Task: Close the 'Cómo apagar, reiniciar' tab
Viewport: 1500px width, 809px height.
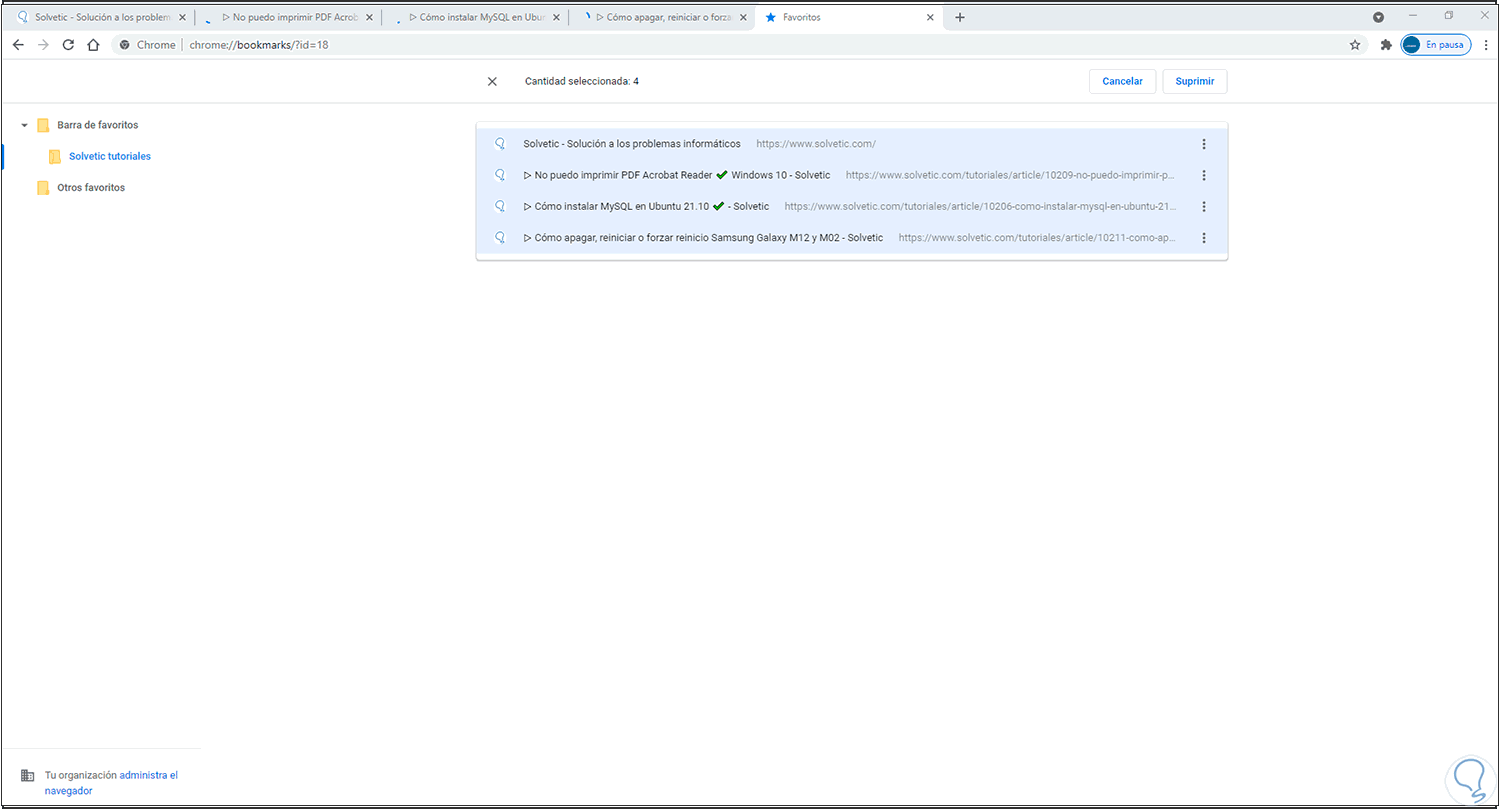Action: click(x=744, y=18)
